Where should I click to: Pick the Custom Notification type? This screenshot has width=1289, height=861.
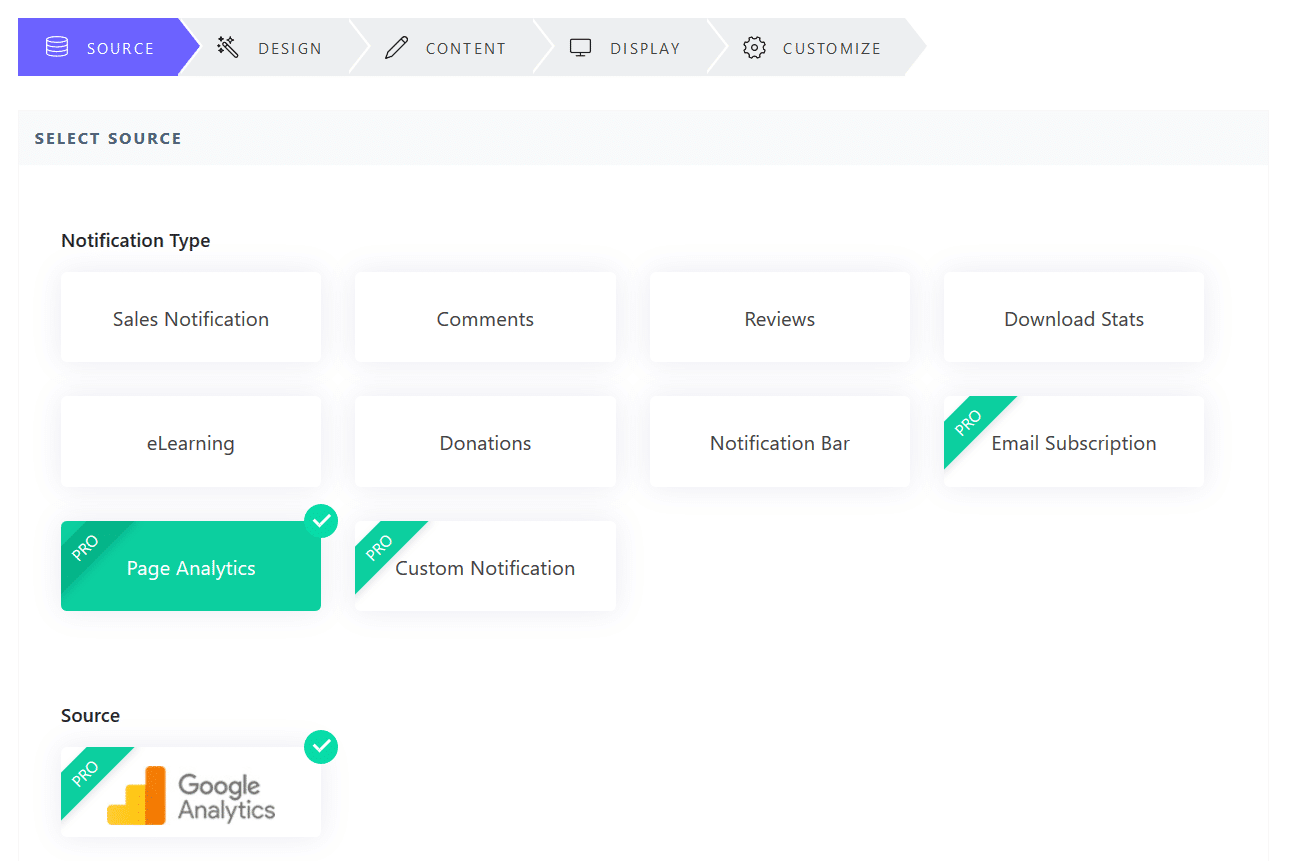pyautogui.click(x=485, y=566)
